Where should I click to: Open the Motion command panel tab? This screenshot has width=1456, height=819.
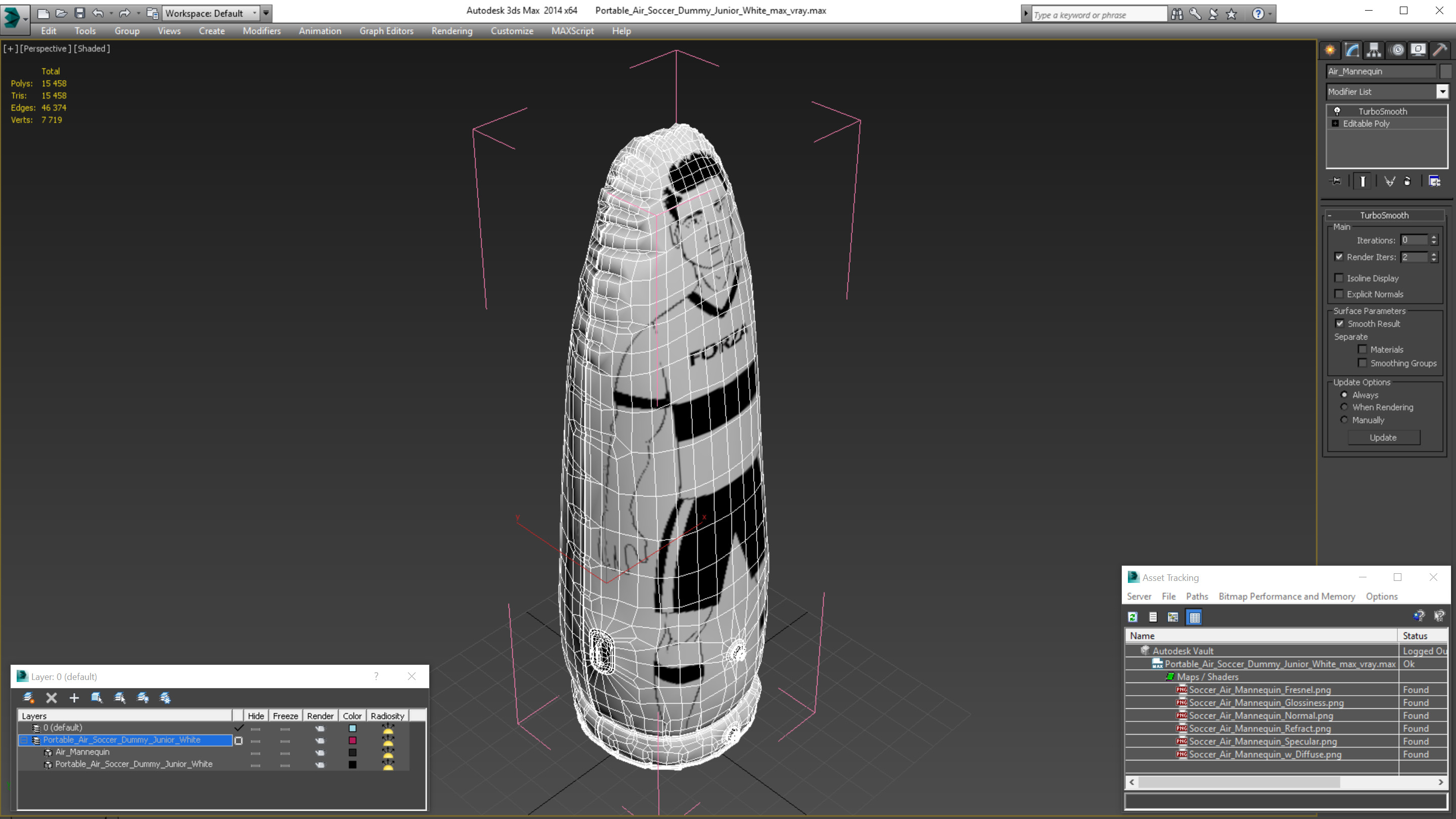tap(1397, 50)
